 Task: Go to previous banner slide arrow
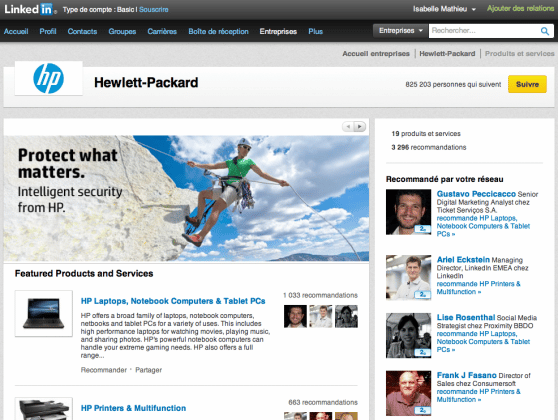pos(348,126)
